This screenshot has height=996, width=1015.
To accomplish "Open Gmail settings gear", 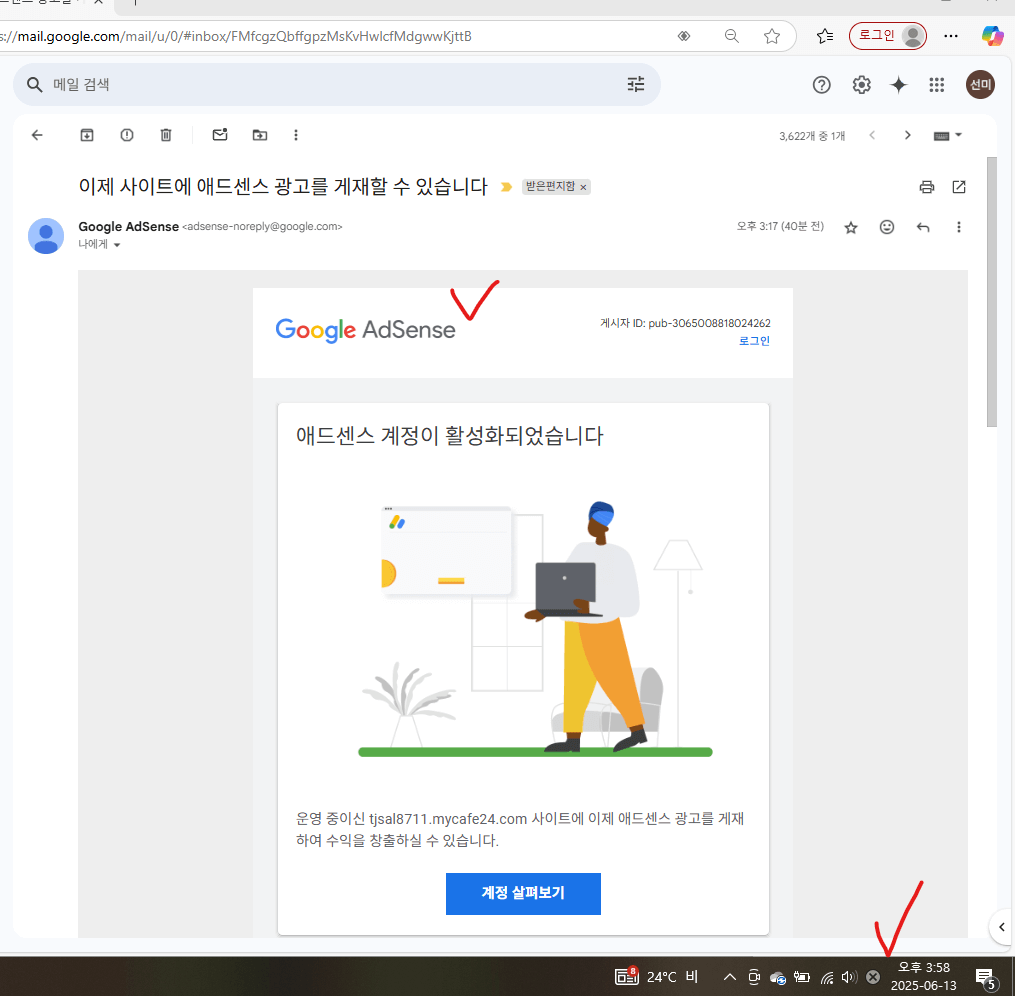I will tap(862, 85).
